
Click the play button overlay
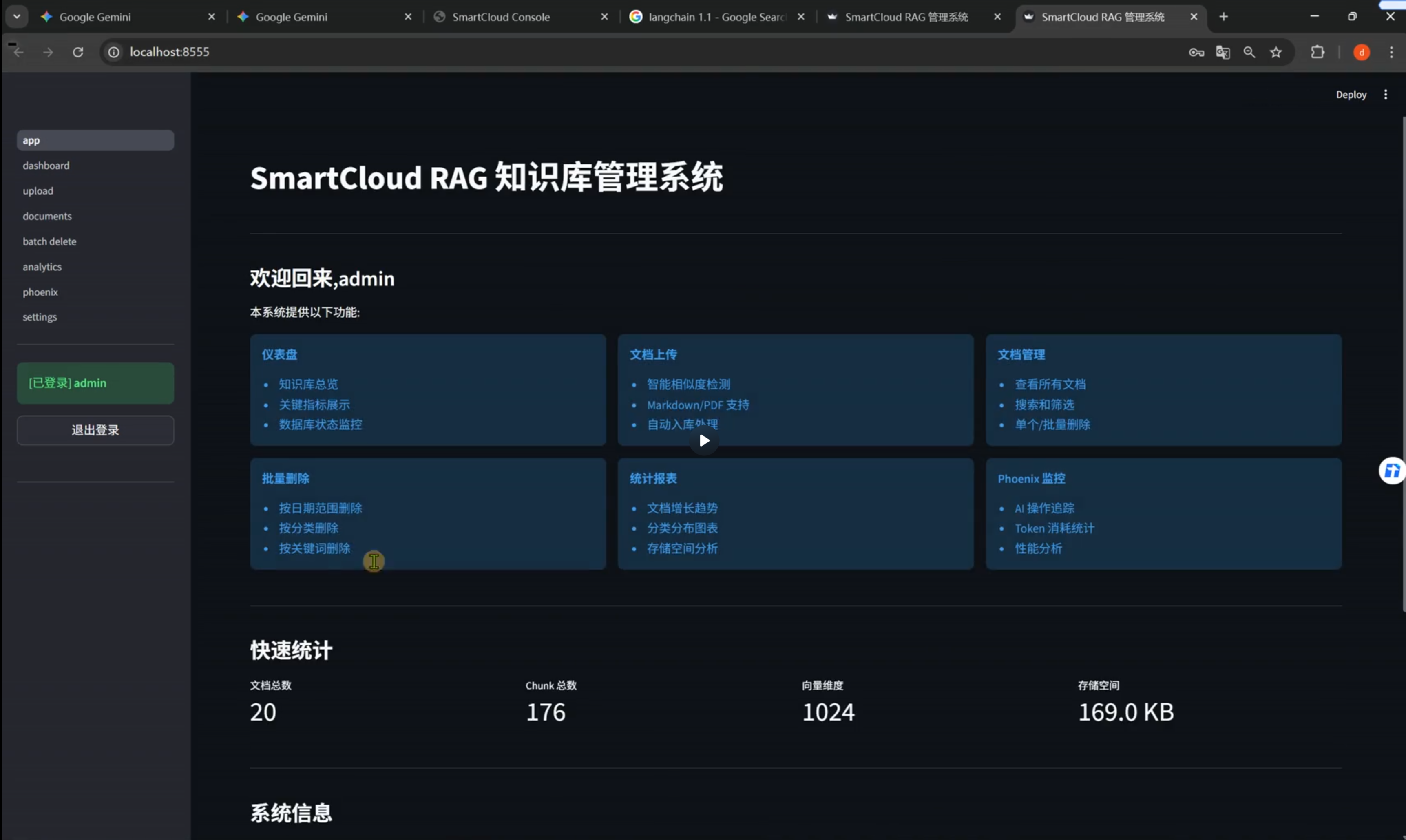pos(703,440)
